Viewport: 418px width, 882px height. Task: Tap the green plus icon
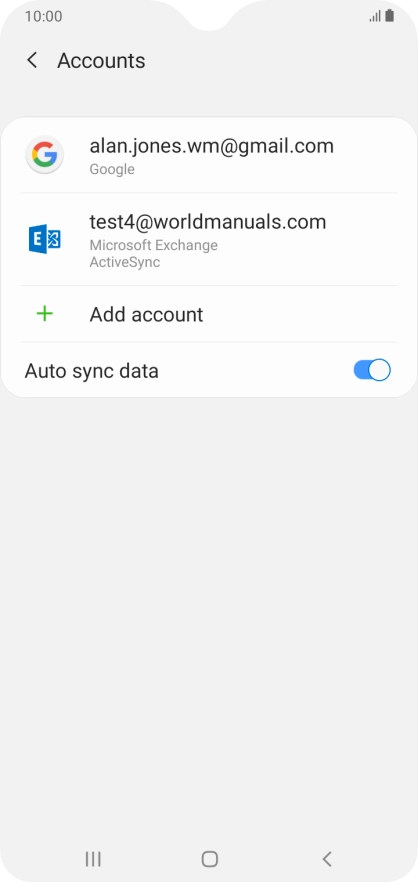point(44,314)
